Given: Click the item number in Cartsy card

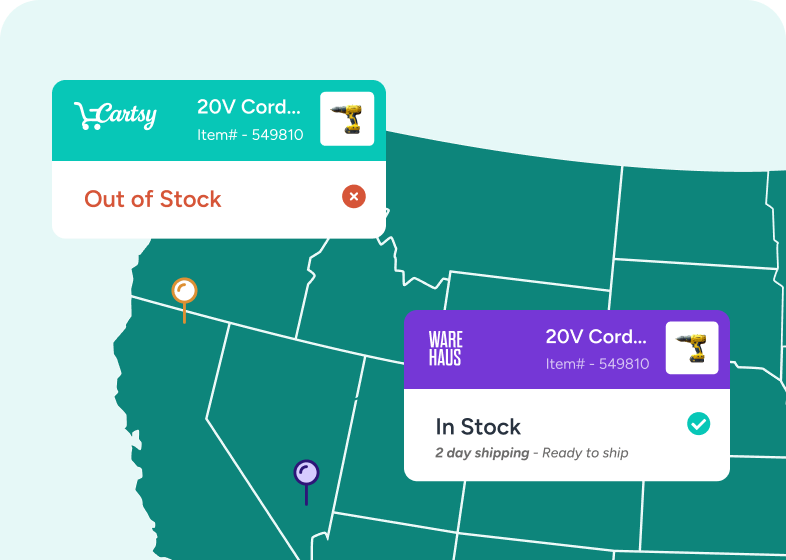Looking at the screenshot, I should pos(250,135).
